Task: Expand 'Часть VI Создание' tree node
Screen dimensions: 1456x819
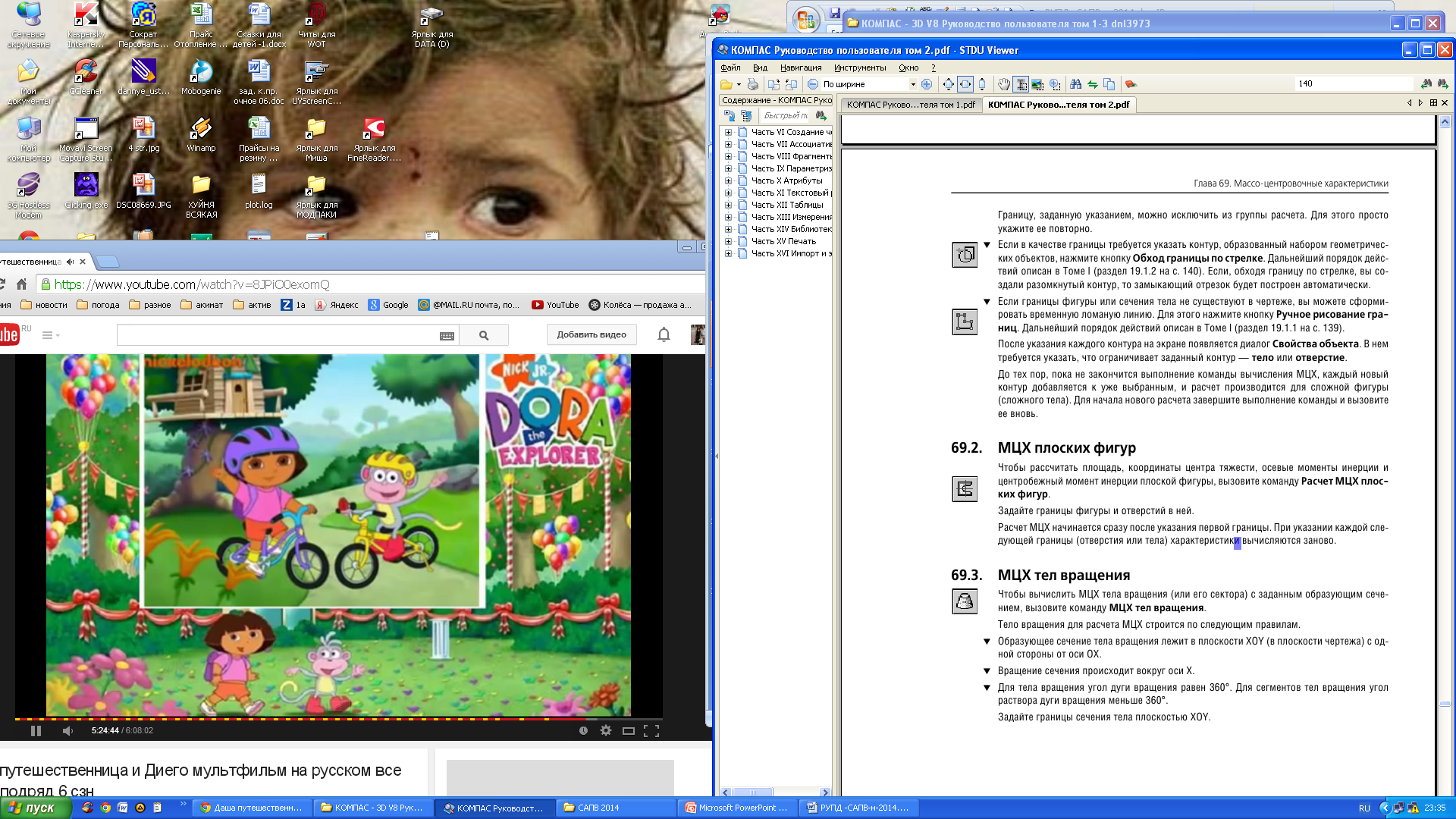Action: [728, 132]
